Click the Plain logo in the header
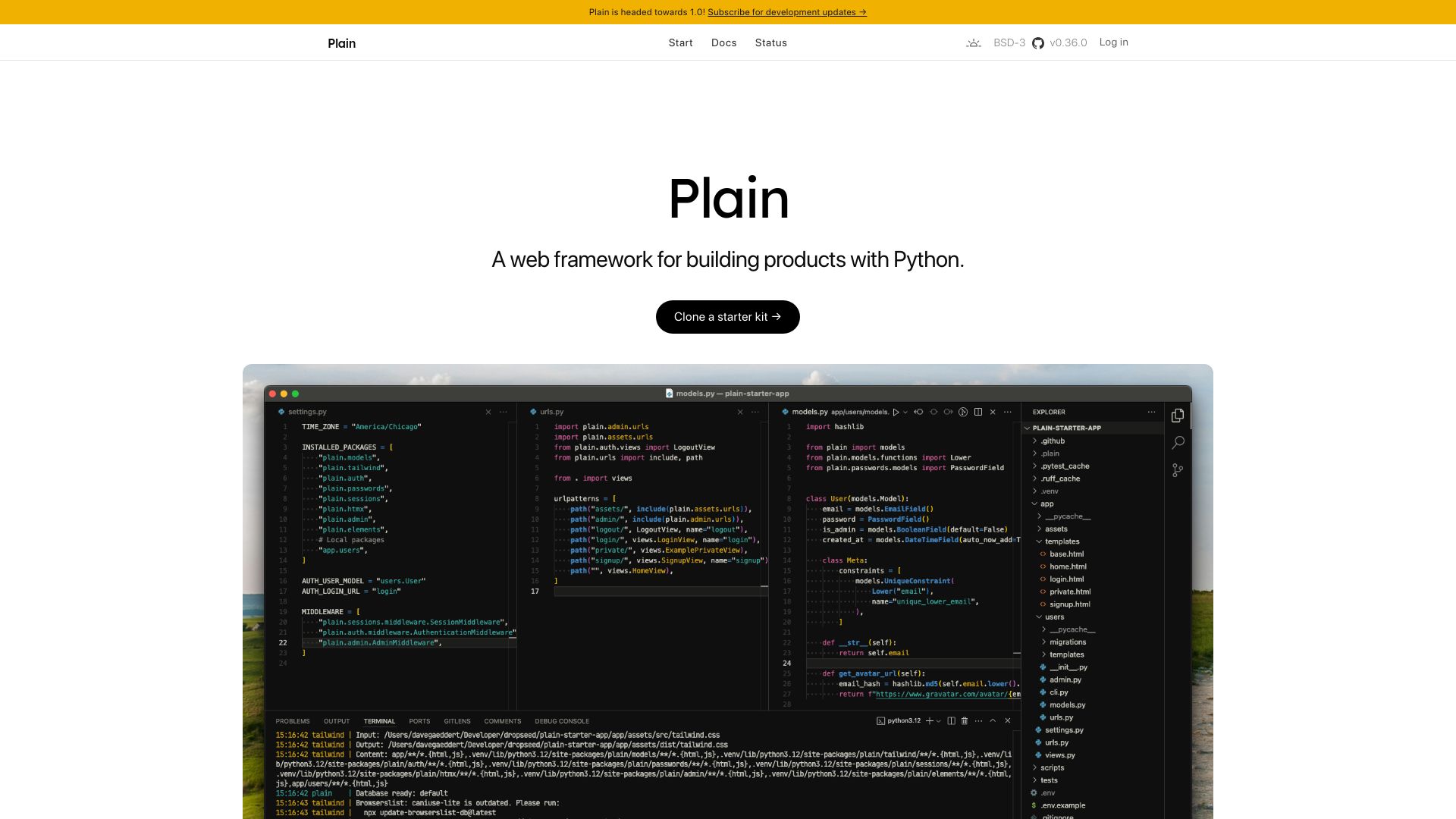Viewport: 1456px width, 819px height. click(x=341, y=43)
